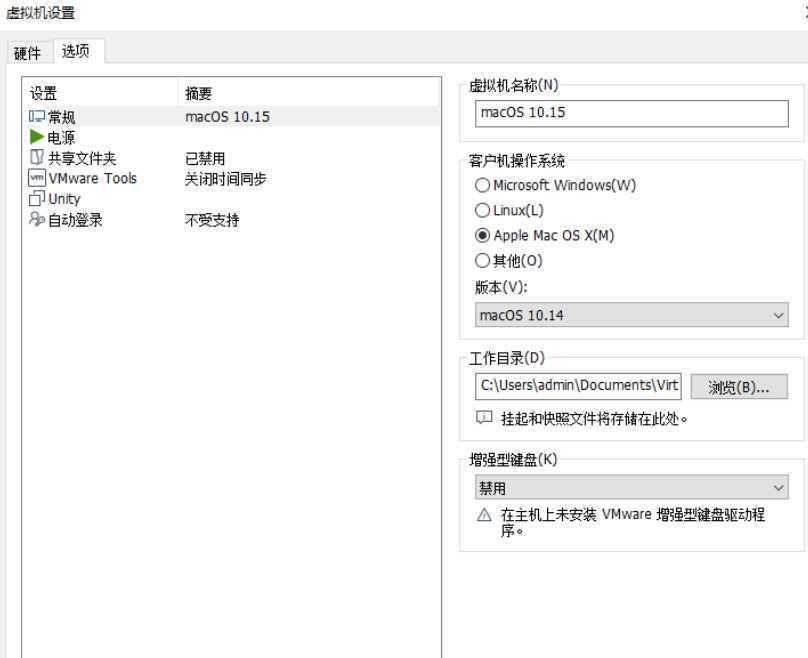This screenshot has width=808, height=658.
Task: Select the 电源 settings row
Action: pos(233,137)
